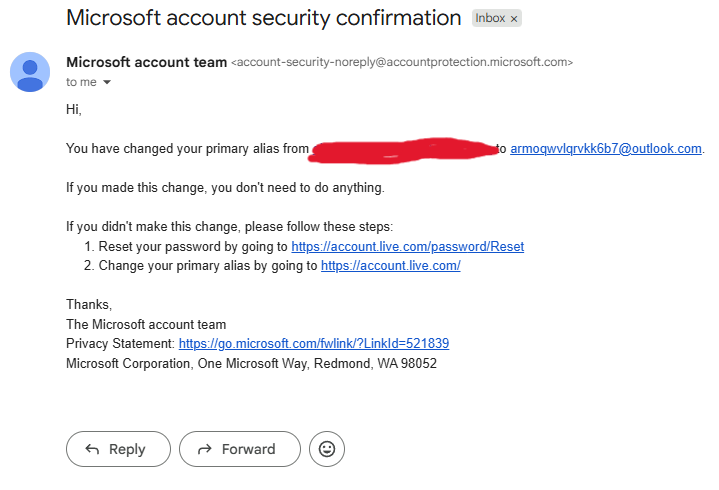Viewport: 719px width, 490px height.
Task: Open the armoqwvlqrvkk6b7@outlook.com link
Action: tap(606, 149)
